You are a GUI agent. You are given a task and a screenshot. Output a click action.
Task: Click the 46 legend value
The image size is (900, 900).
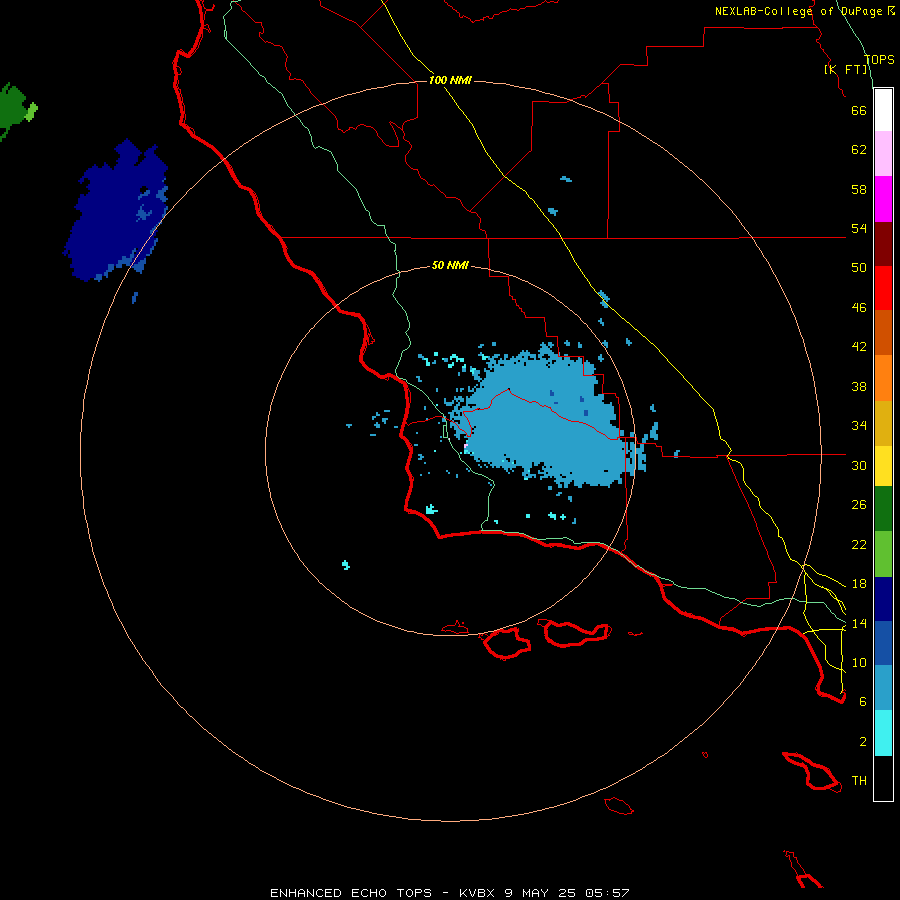[859, 308]
